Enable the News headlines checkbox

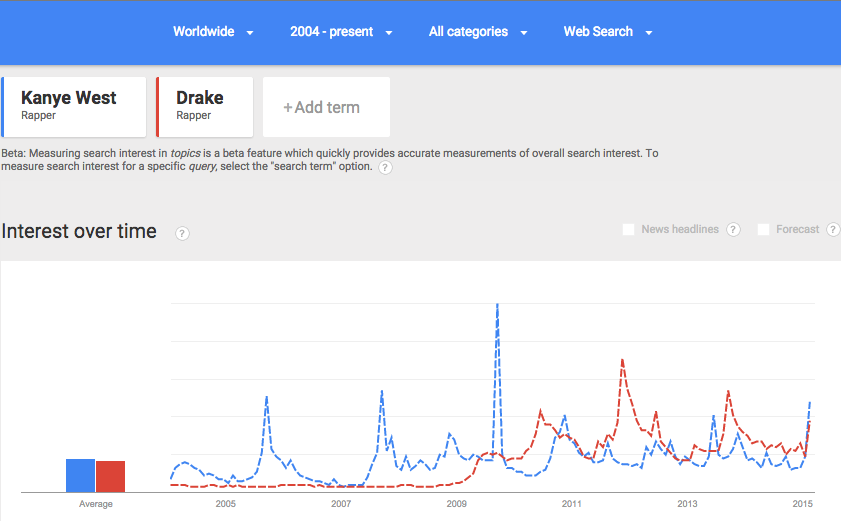(628, 230)
